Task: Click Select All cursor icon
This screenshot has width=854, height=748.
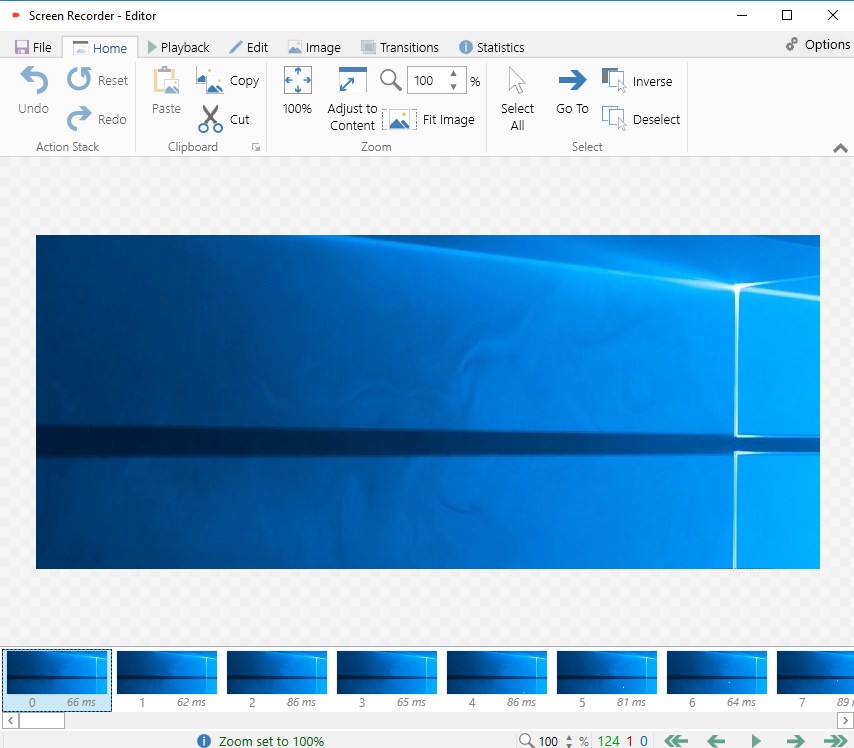Action: click(517, 80)
